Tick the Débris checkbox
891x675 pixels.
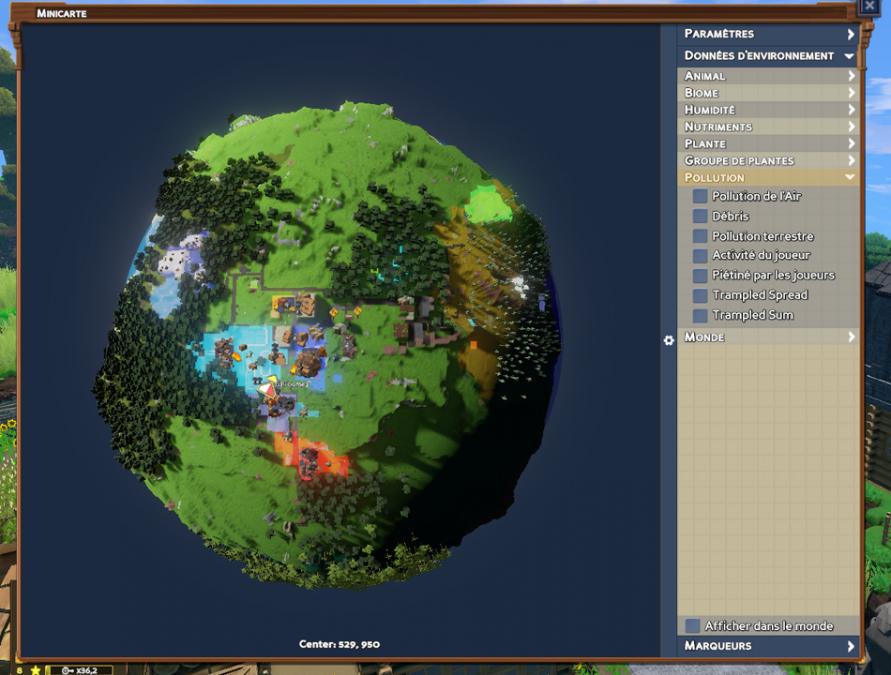(x=700, y=217)
